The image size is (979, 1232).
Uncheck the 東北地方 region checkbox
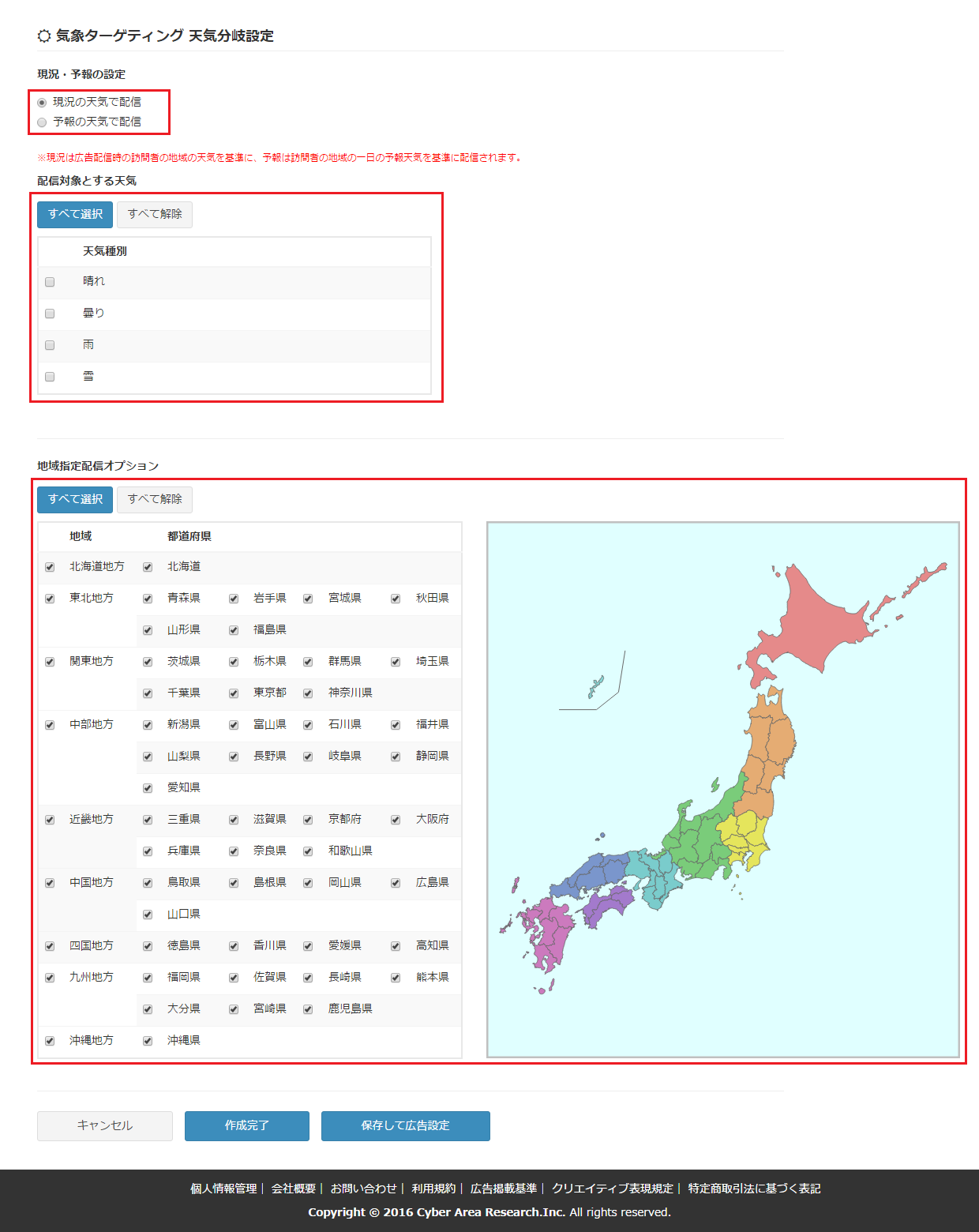pos(50,599)
